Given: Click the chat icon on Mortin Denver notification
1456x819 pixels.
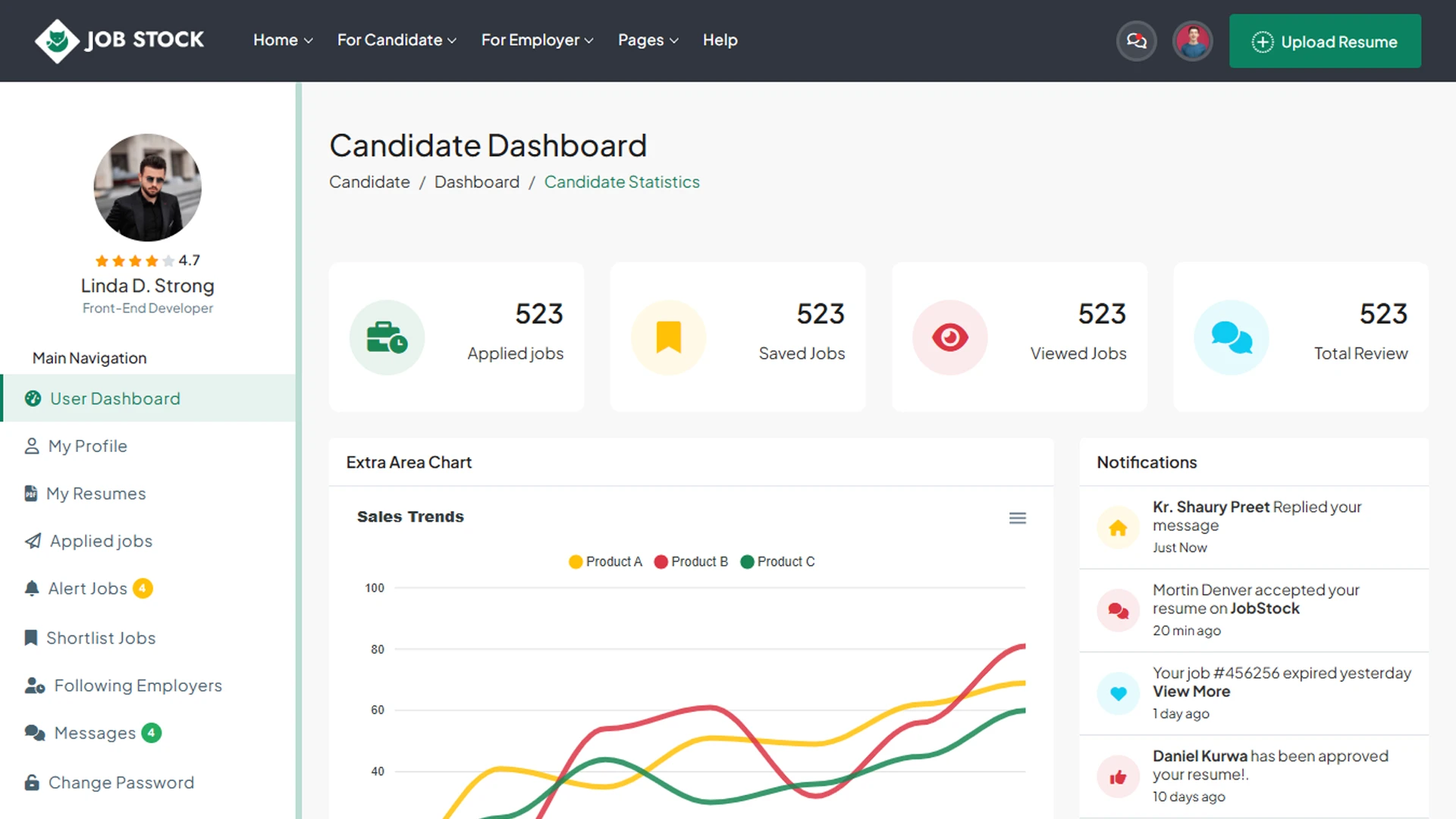Looking at the screenshot, I should pyautogui.click(x=1118, y=610).
